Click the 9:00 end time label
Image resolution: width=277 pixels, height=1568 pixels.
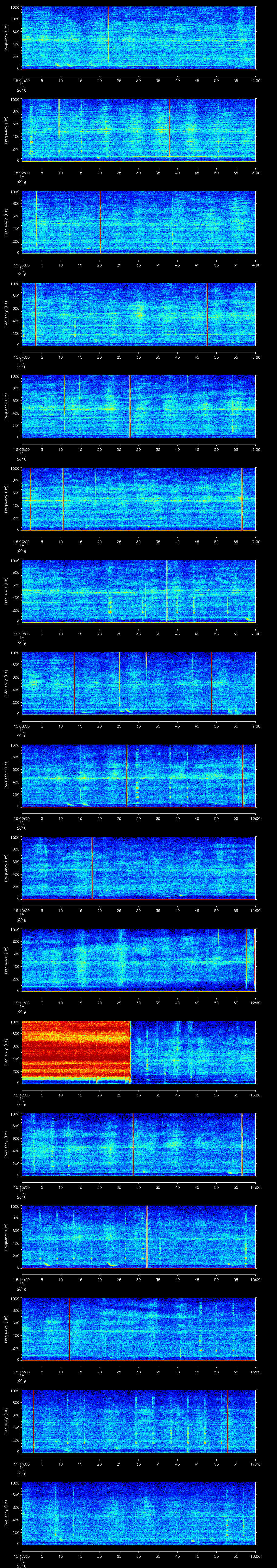pos(256,726)
